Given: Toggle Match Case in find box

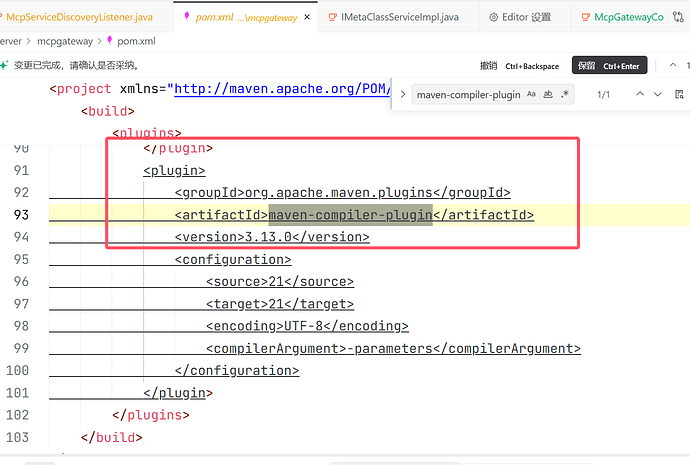Looking at the screenshot, I should (x=531, y=94).
